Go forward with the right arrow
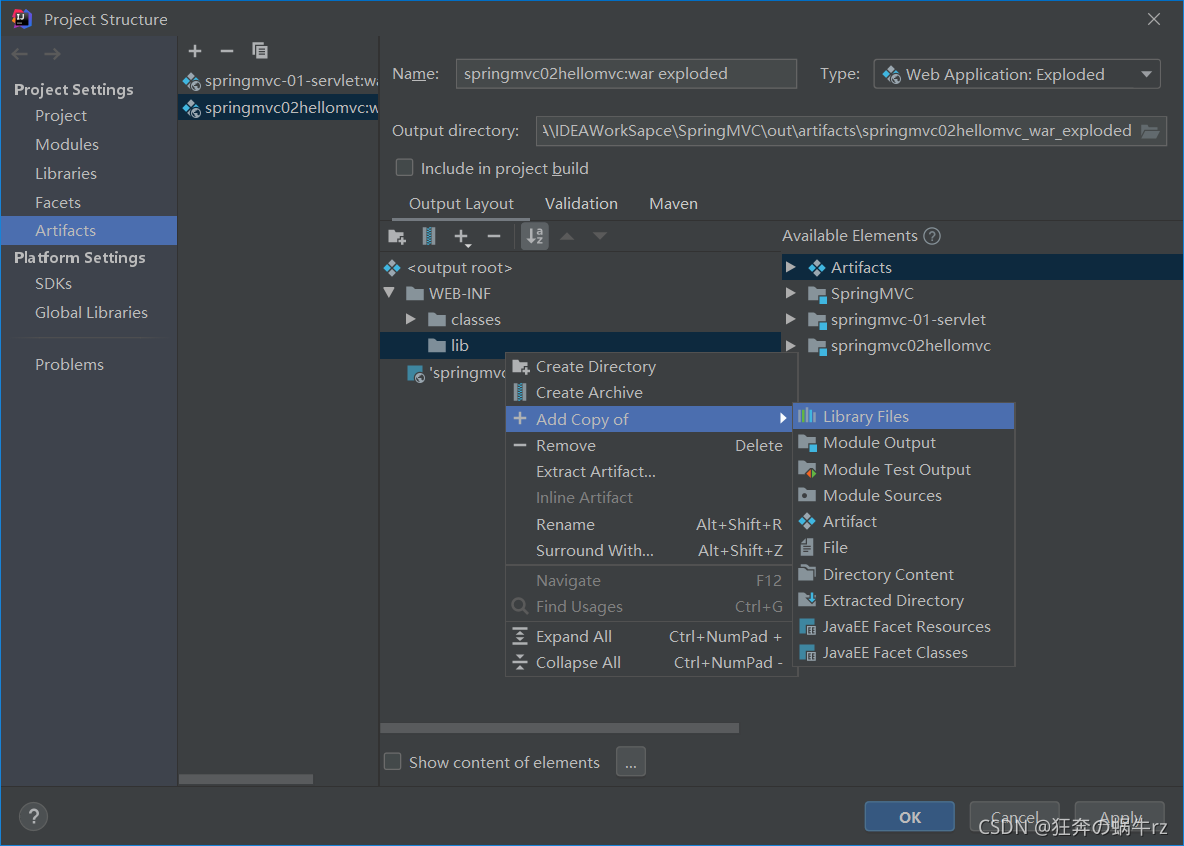The image size is (1184, 846). (52, 54)
